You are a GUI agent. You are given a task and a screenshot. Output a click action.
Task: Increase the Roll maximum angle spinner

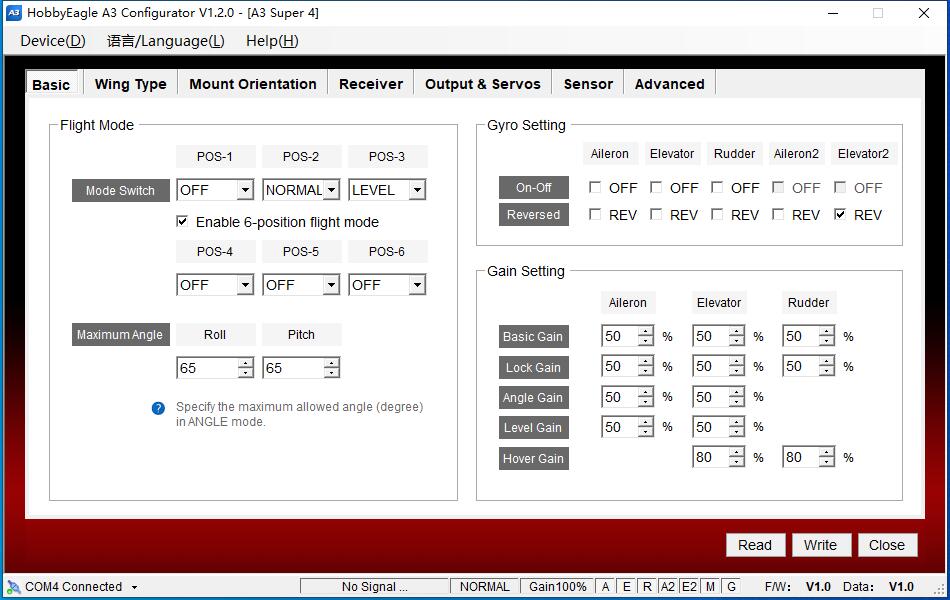pos(245,363)
